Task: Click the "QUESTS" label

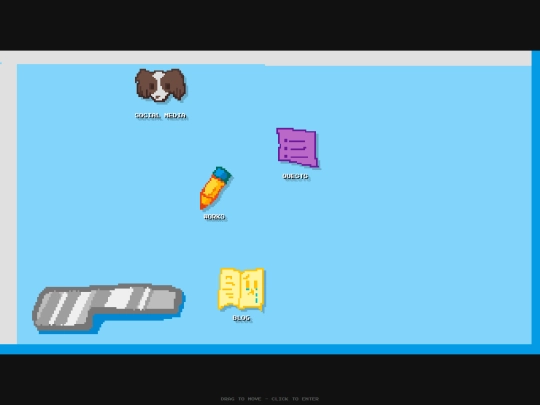Action: [x=295, y=176]
